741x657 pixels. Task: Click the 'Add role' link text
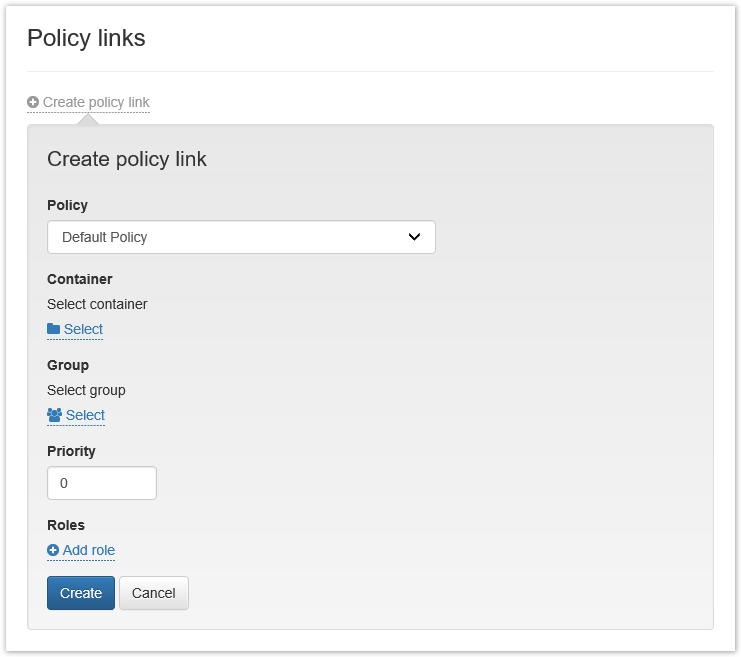[x=89, y=550]
